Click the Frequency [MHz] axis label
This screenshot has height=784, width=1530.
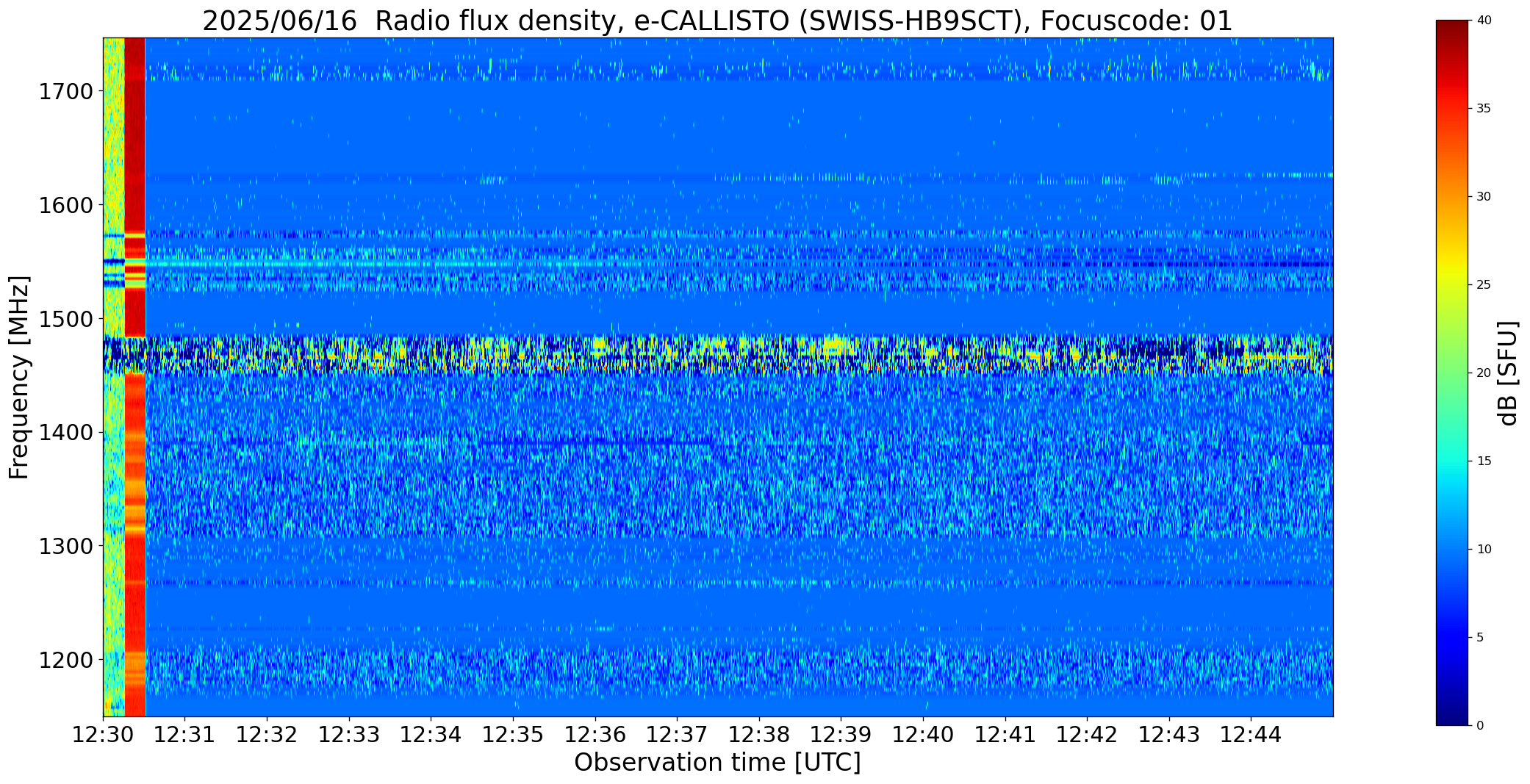pyautogui.click(x=19, y=377)
